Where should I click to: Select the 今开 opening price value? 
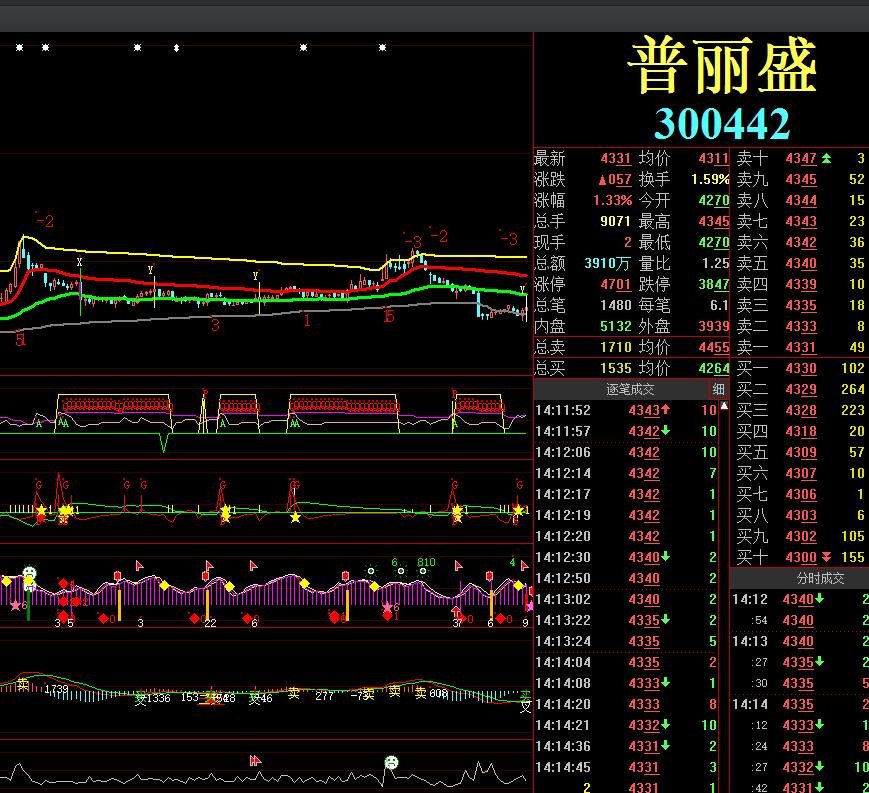click(714, 200)
